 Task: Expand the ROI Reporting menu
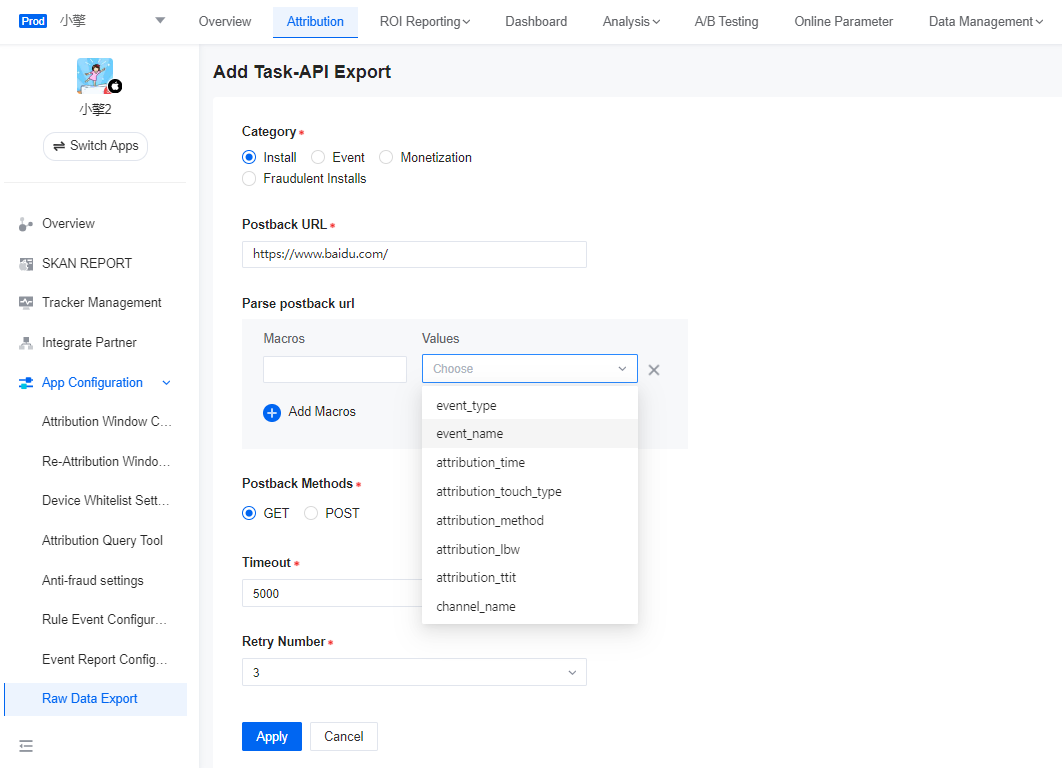pos(425,21)
